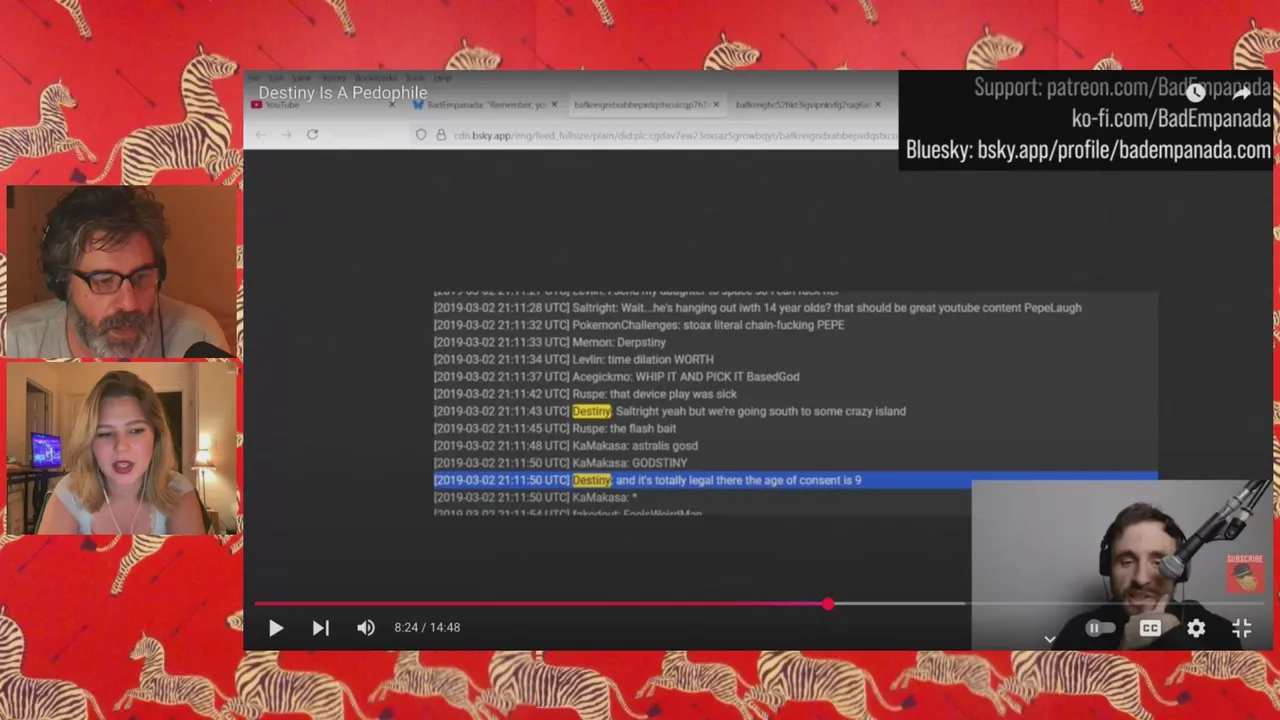The height and width of the screenshot is (720, 1280).
Task: Open the video title Destiny Is A Pedophile
Action: 343,93
